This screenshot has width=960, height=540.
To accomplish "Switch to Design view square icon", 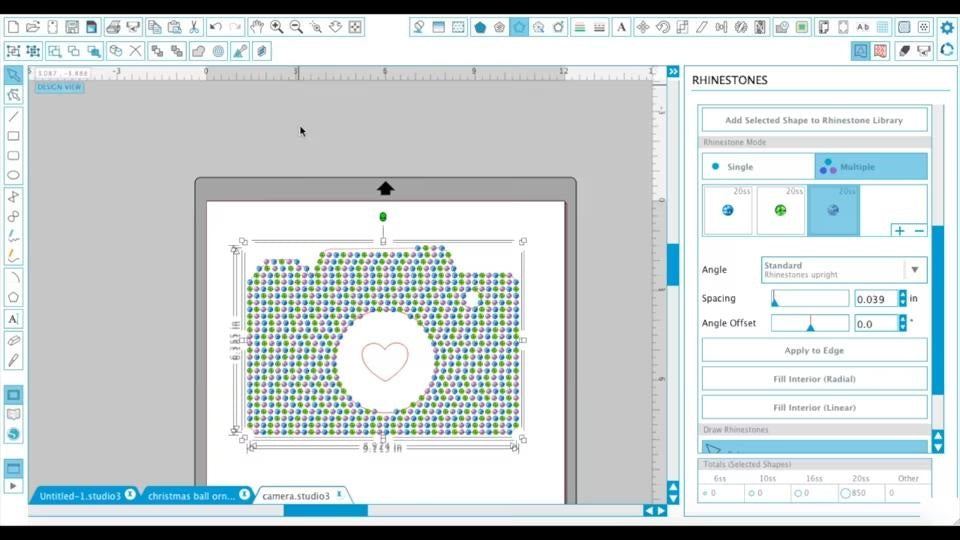I will [13, 395].
